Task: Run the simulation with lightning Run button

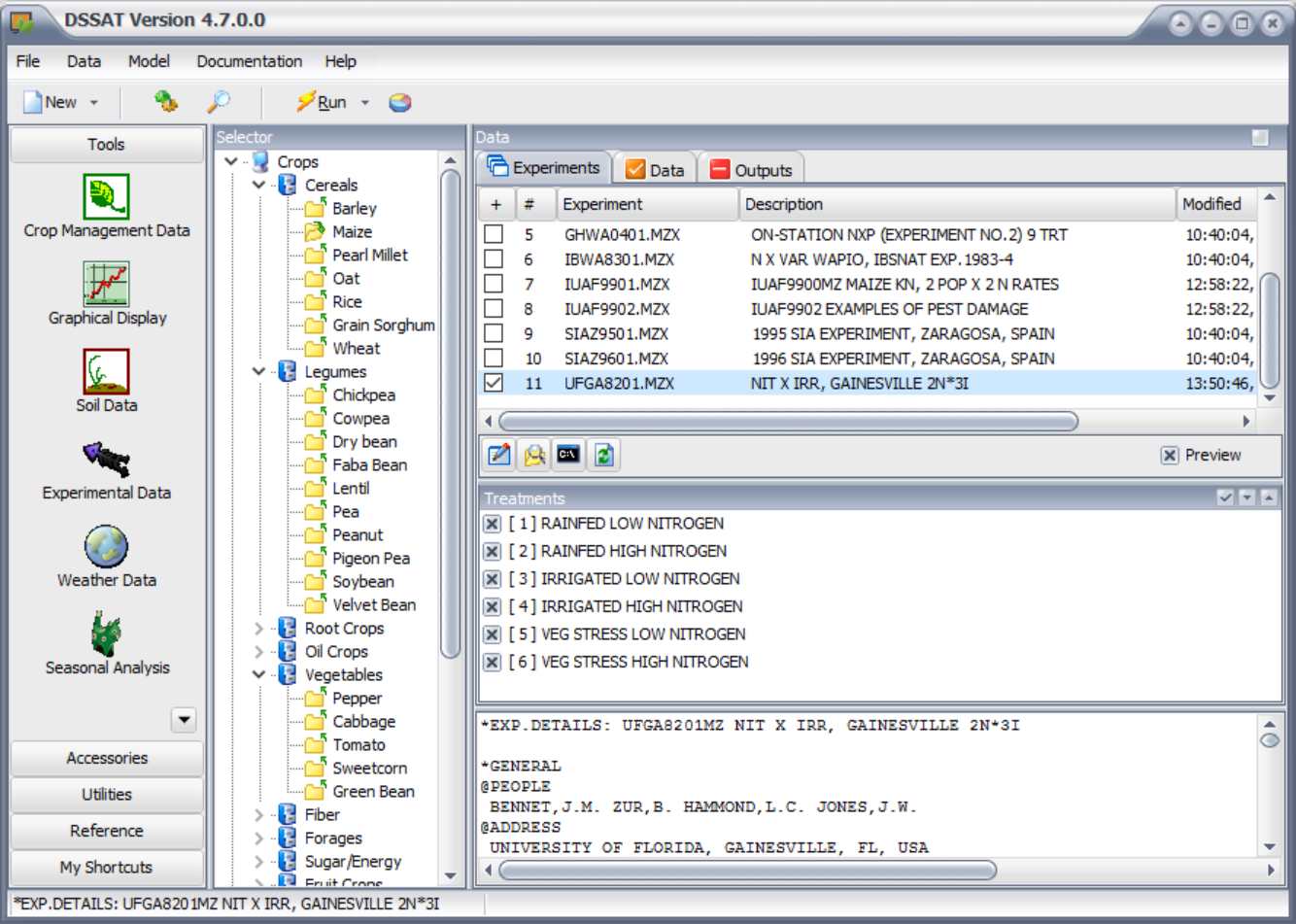Action: click(x=322, y=102)
